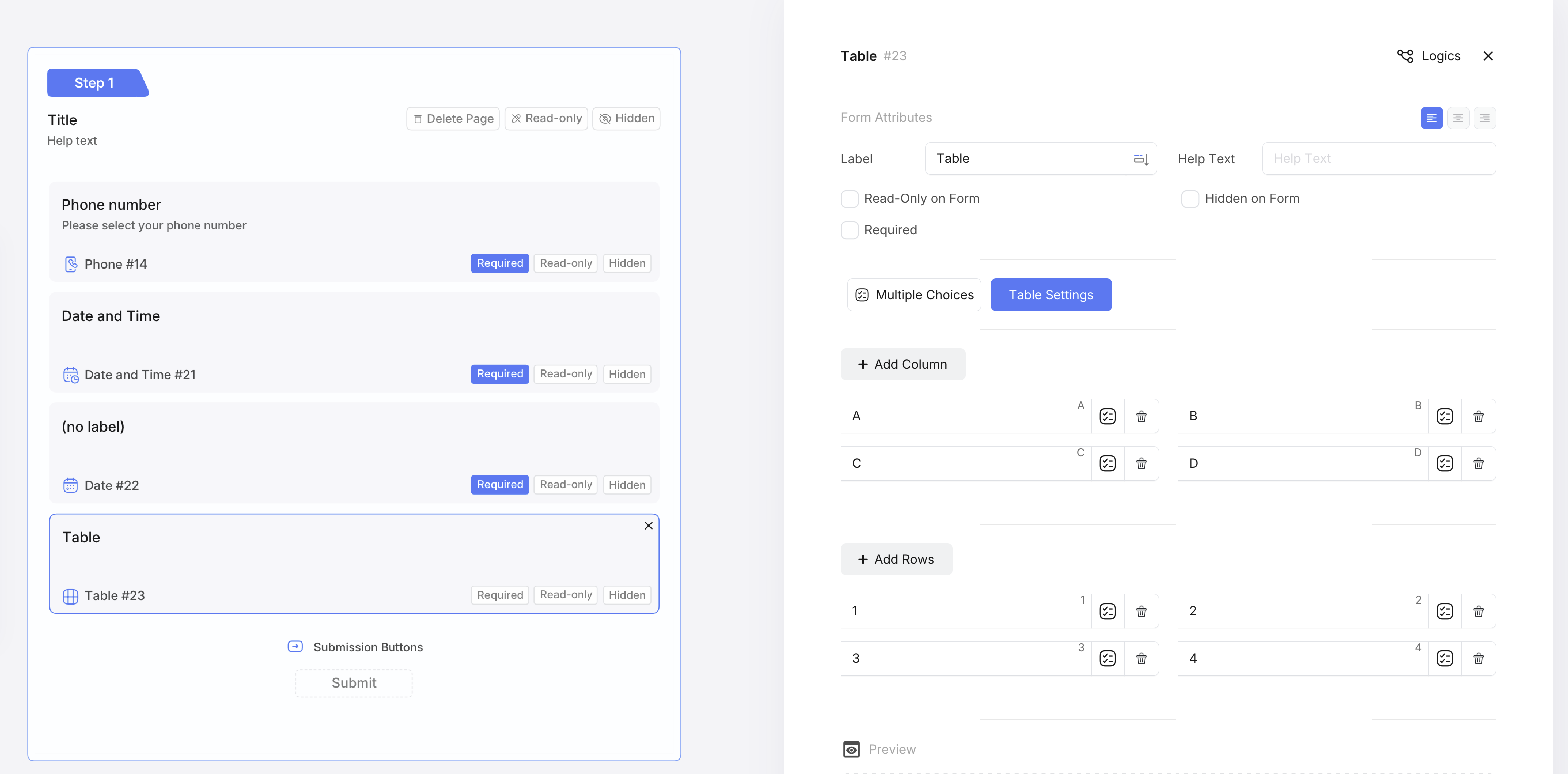Open choices settings for row 1

(x=1107, y=611)
